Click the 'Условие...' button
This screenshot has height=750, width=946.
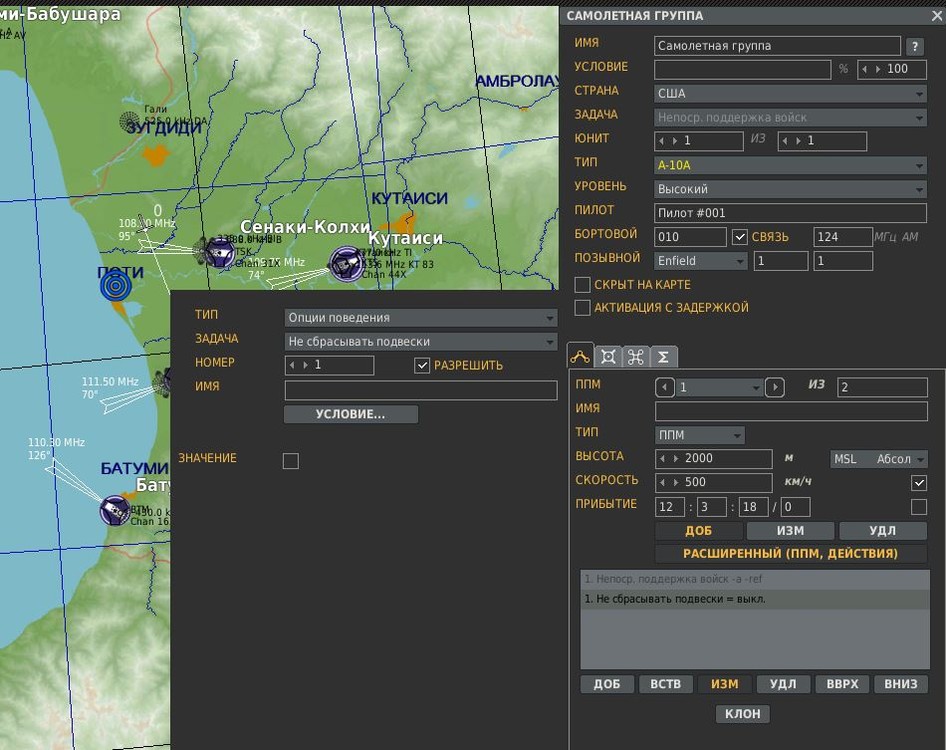(351, 414)
